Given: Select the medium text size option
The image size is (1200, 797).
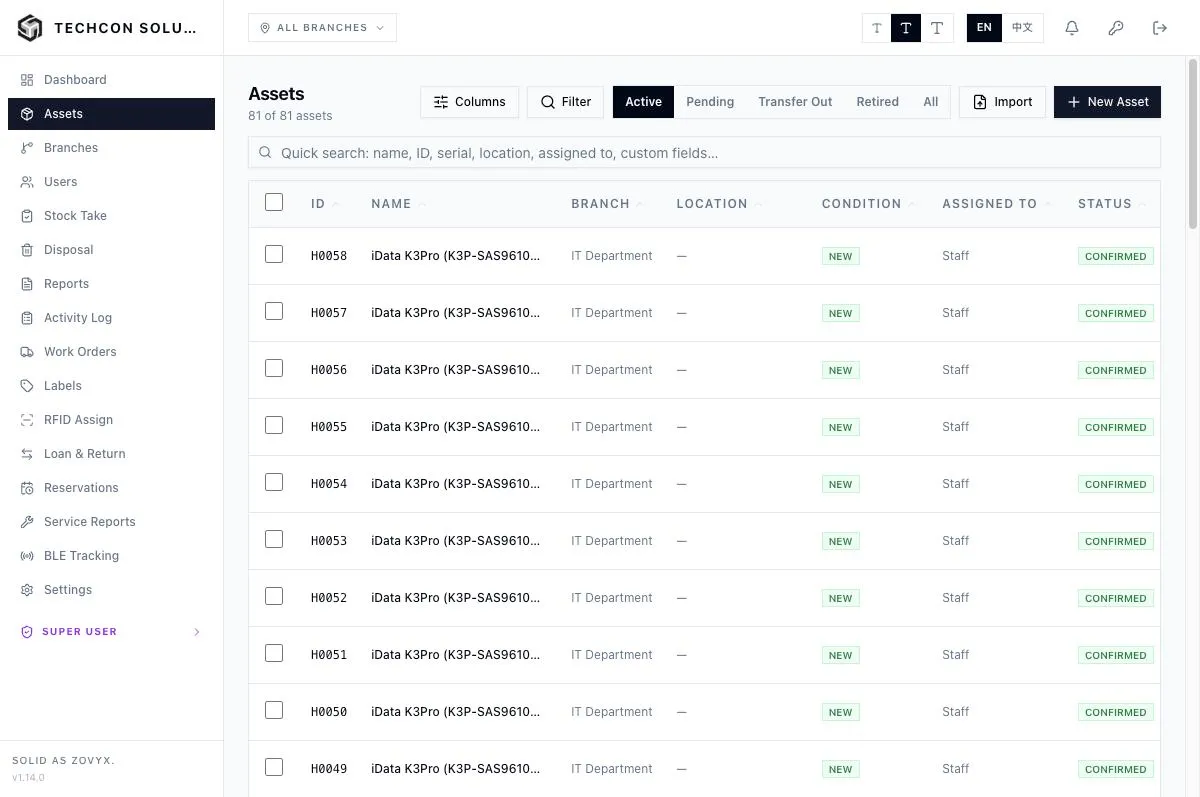Looking at the screenshot, I should 906,28.
